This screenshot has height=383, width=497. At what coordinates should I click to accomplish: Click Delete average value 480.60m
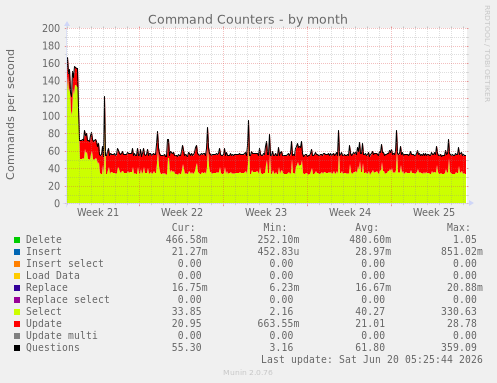tap(370, 239)
